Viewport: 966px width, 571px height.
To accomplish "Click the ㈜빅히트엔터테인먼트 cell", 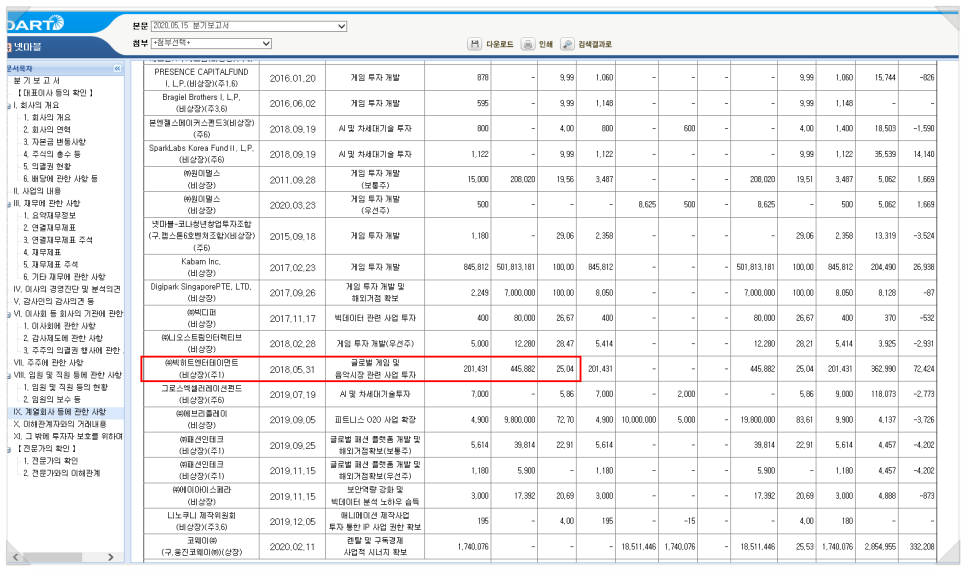I will pos(201,368).
